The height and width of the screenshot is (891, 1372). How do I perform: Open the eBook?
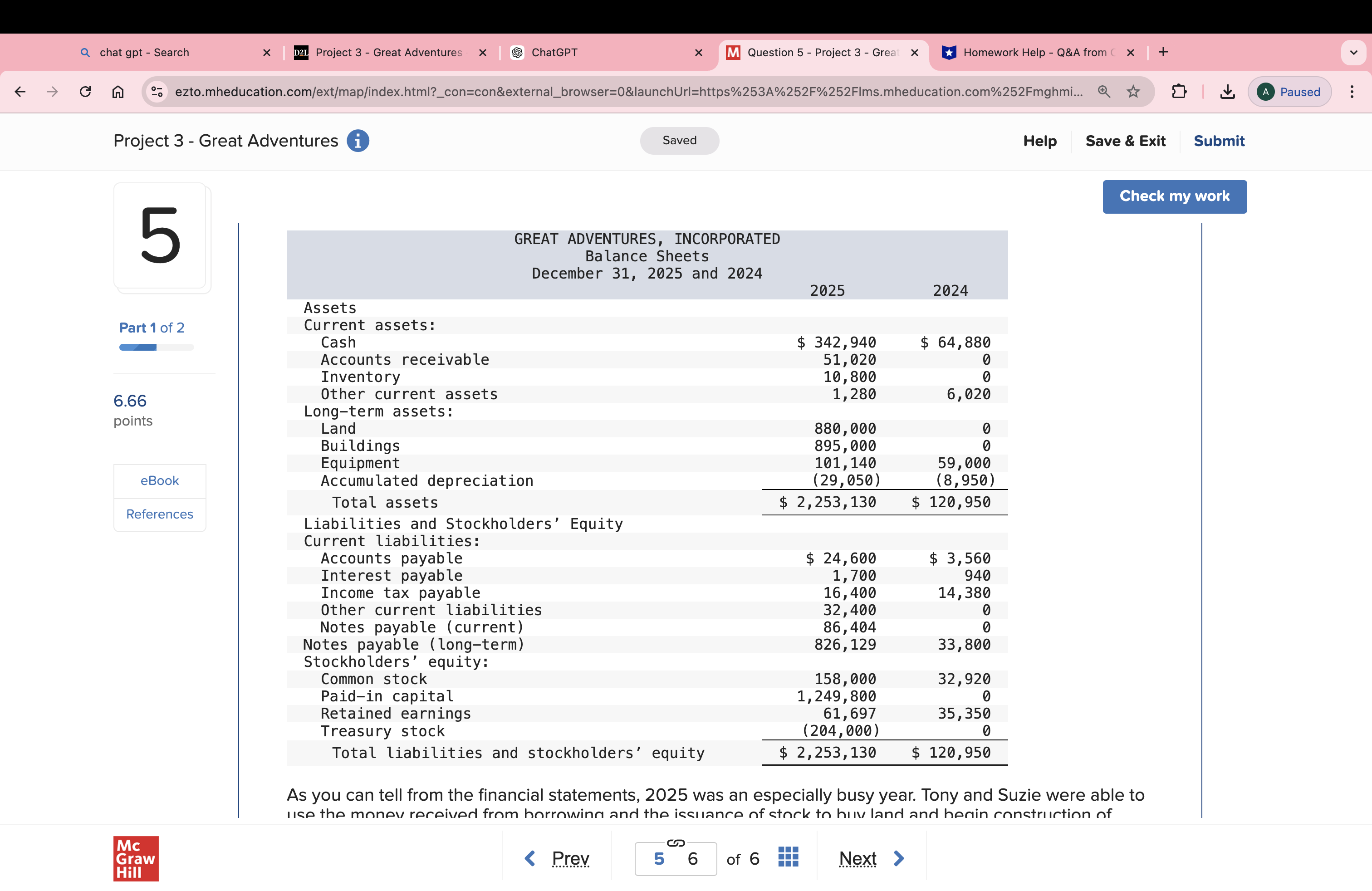point(159,480)
